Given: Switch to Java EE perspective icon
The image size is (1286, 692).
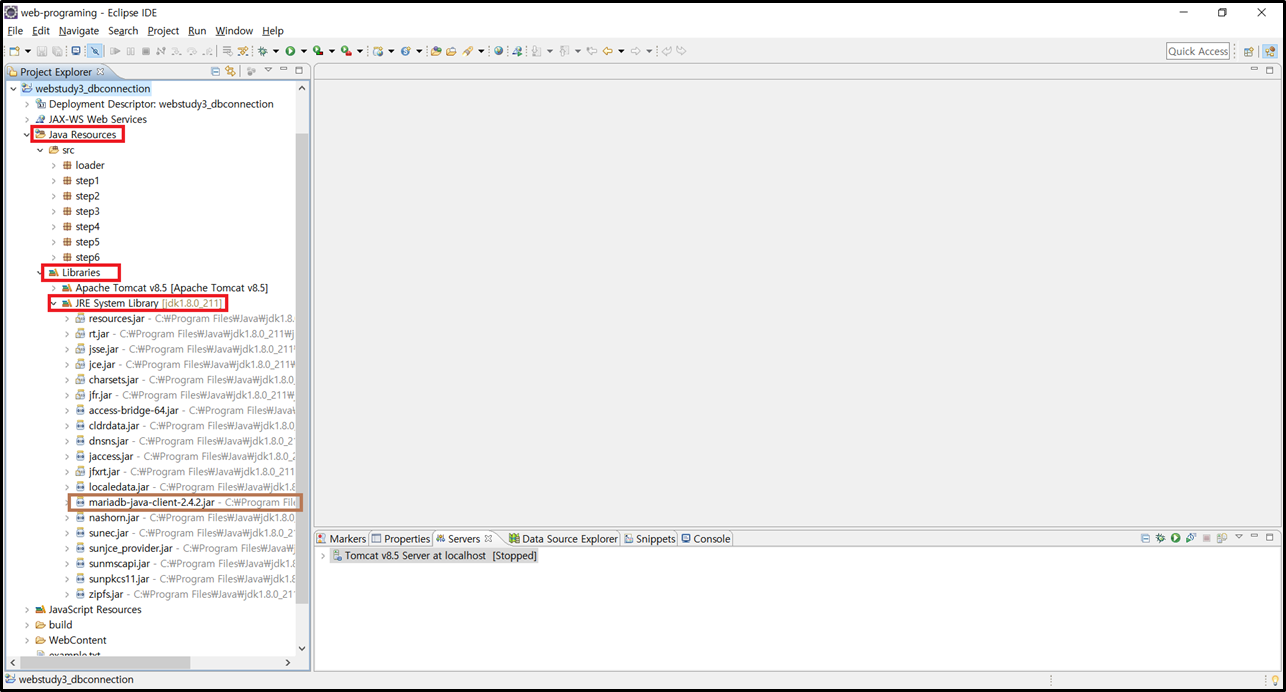Looking at the screenshot, I should (1269, 51).
